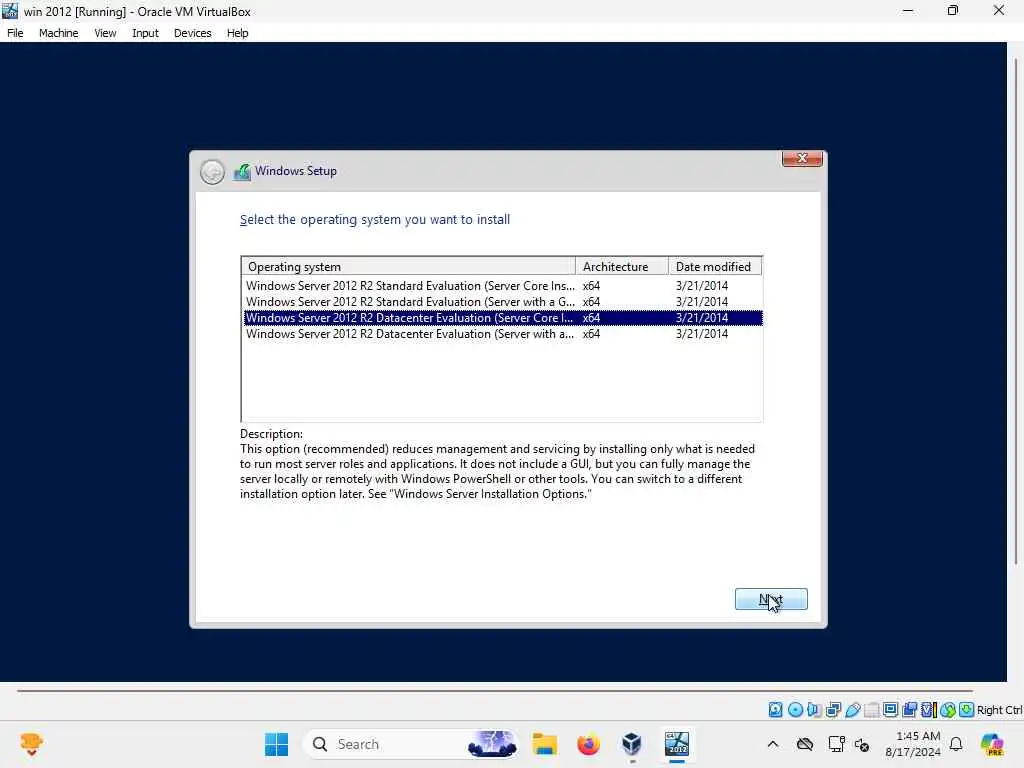Click the network tray icon
Image resolution: width=1024 pixels, height=768 pixels.
[836, 744]
